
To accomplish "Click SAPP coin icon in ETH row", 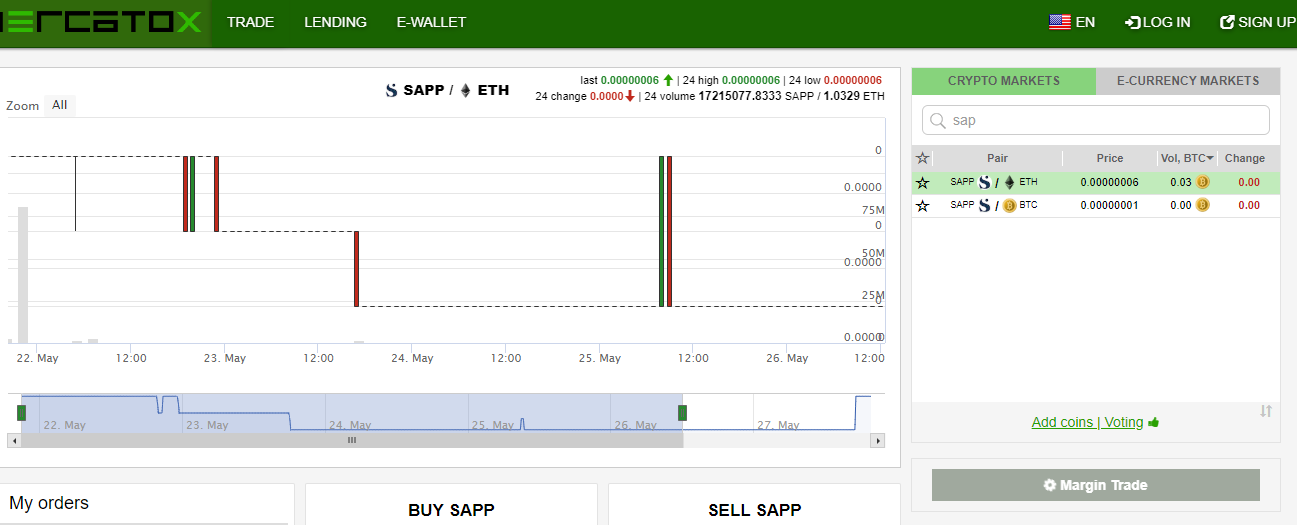I will click(984, 182).
